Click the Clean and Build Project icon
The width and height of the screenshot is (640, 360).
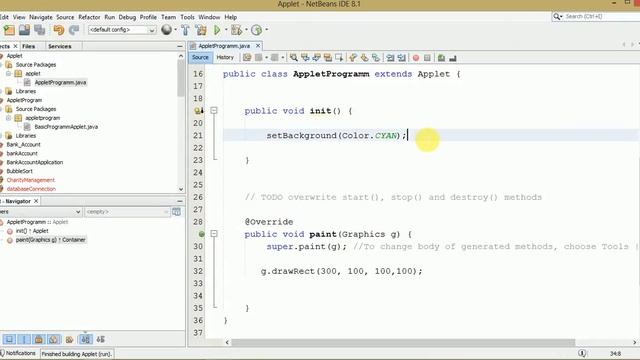(x=201, y=30)
